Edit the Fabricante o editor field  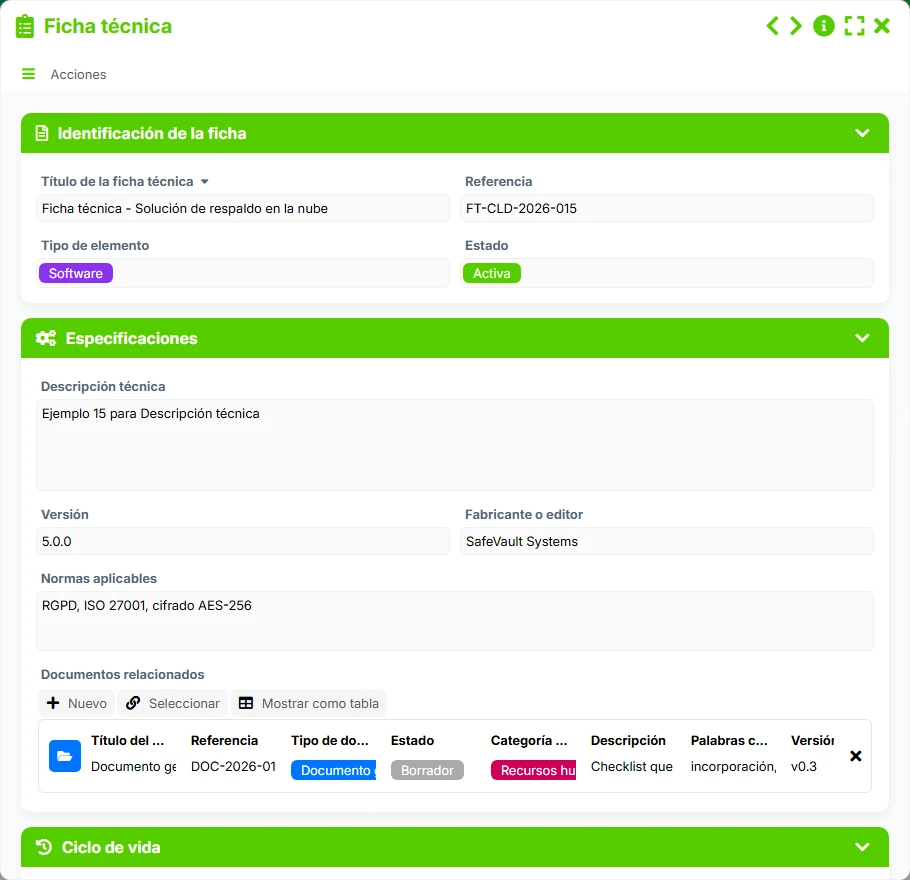pos(666,541)
